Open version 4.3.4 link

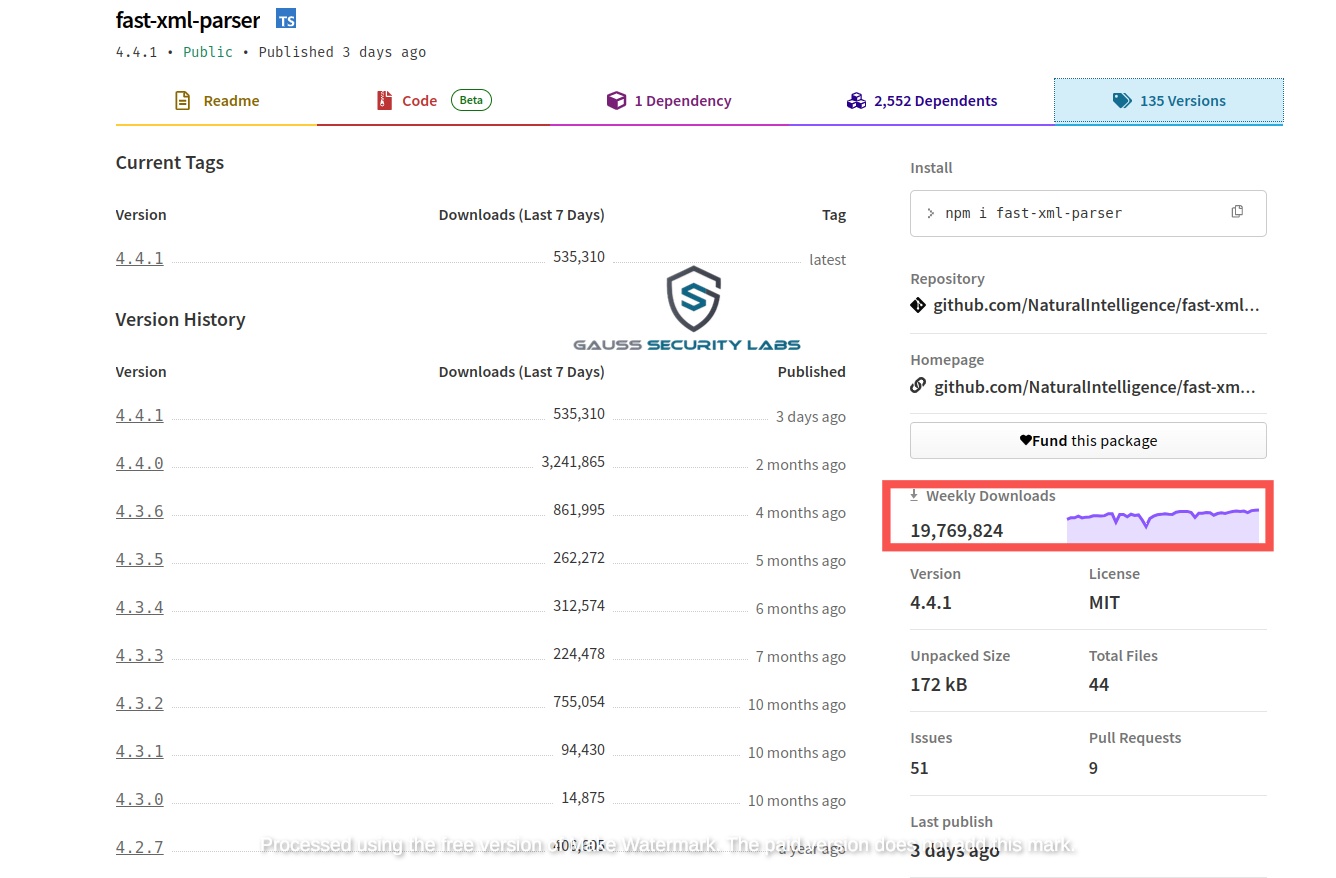point(140,607)
